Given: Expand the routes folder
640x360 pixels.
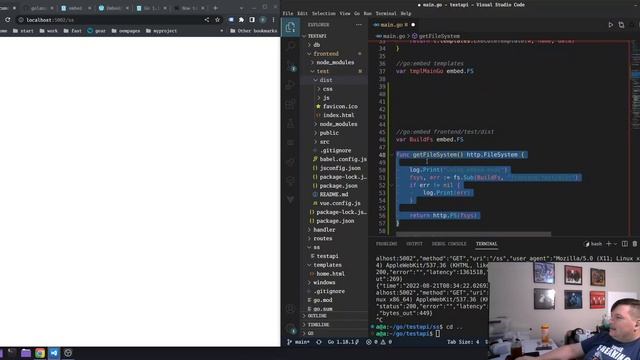Looking at the screenshot, I should [322, 238].
